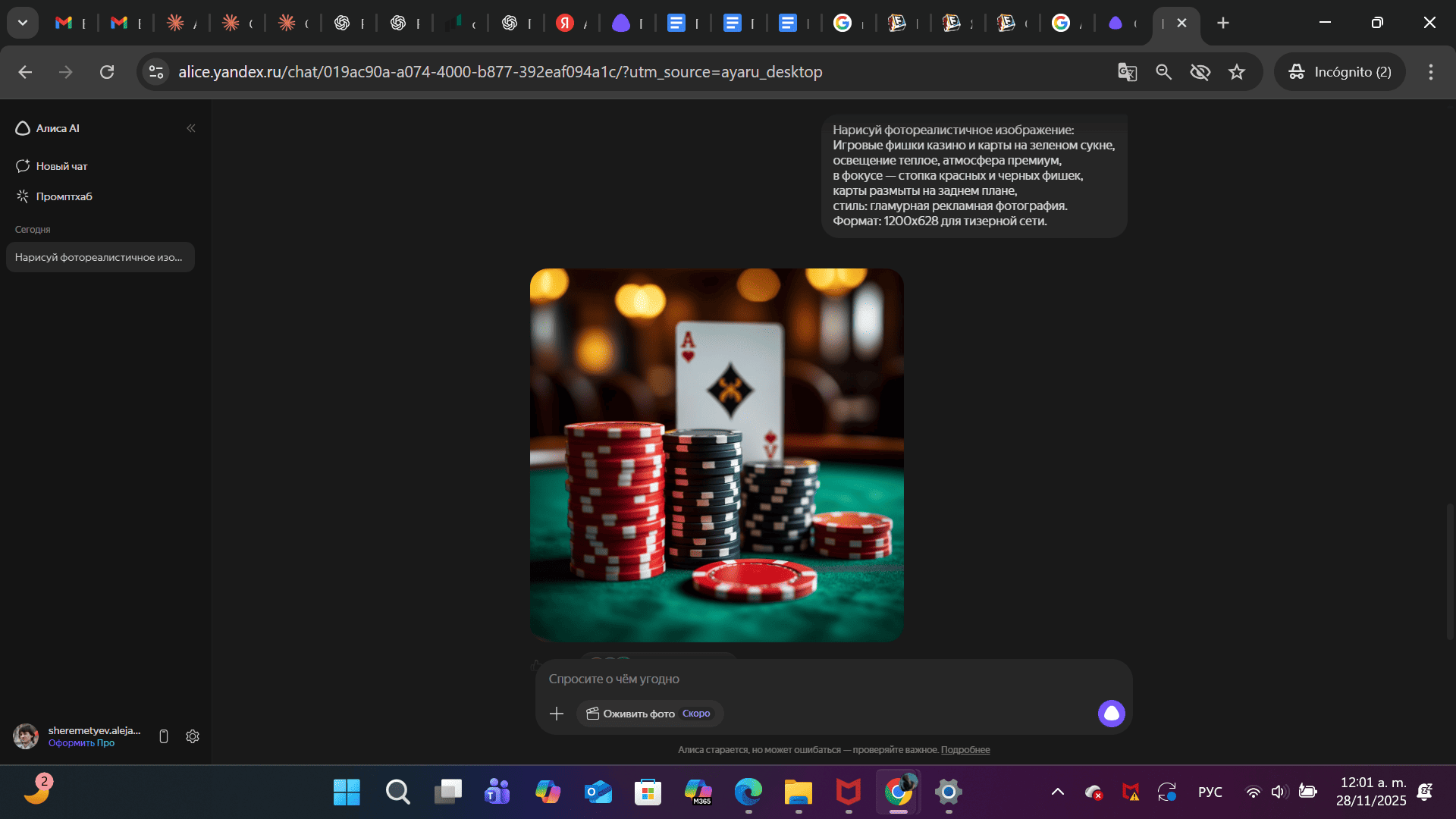Image resolution: width=1456 pixels, height=819 pixels.
Task: Select chat 'Нарисуй фотореалистичное изо...'
Action: (x=99, y=257)
